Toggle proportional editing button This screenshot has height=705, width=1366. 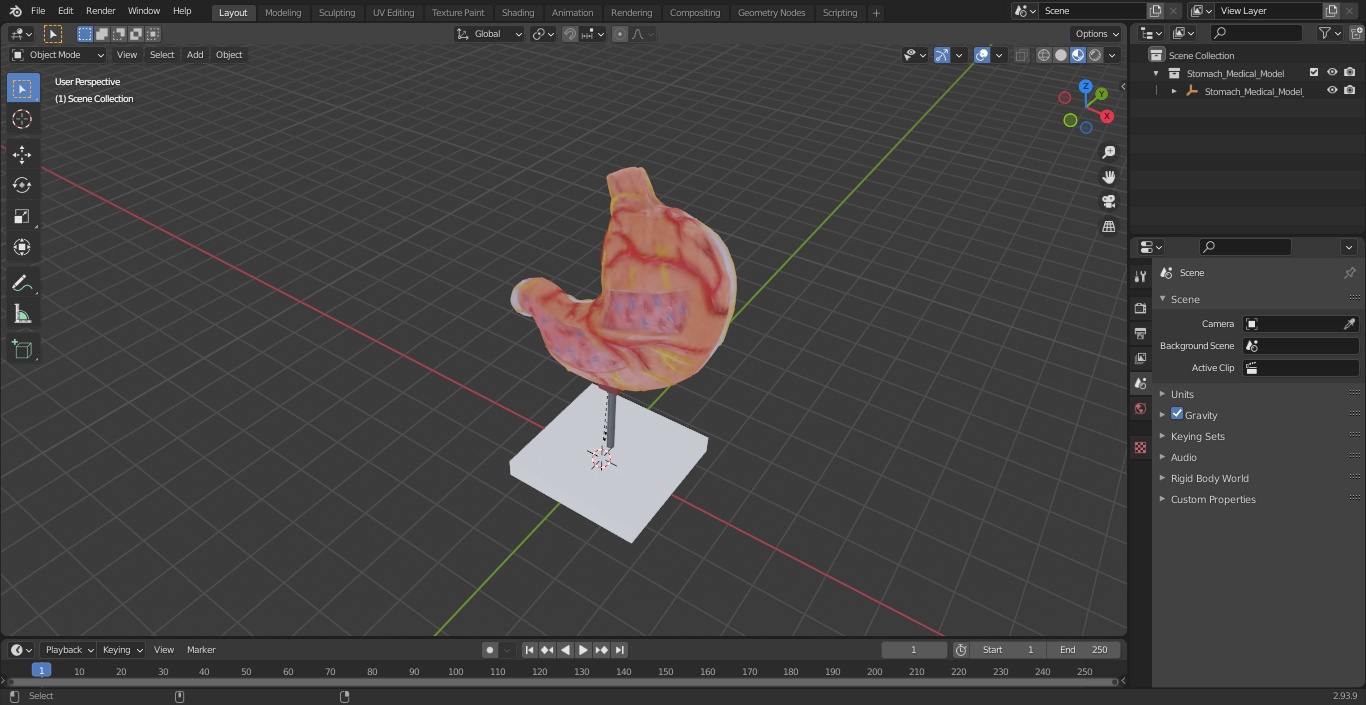point(620,34)
